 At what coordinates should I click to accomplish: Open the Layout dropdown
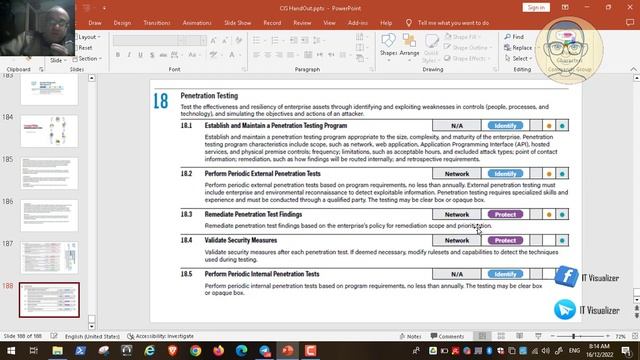point(88,37)
